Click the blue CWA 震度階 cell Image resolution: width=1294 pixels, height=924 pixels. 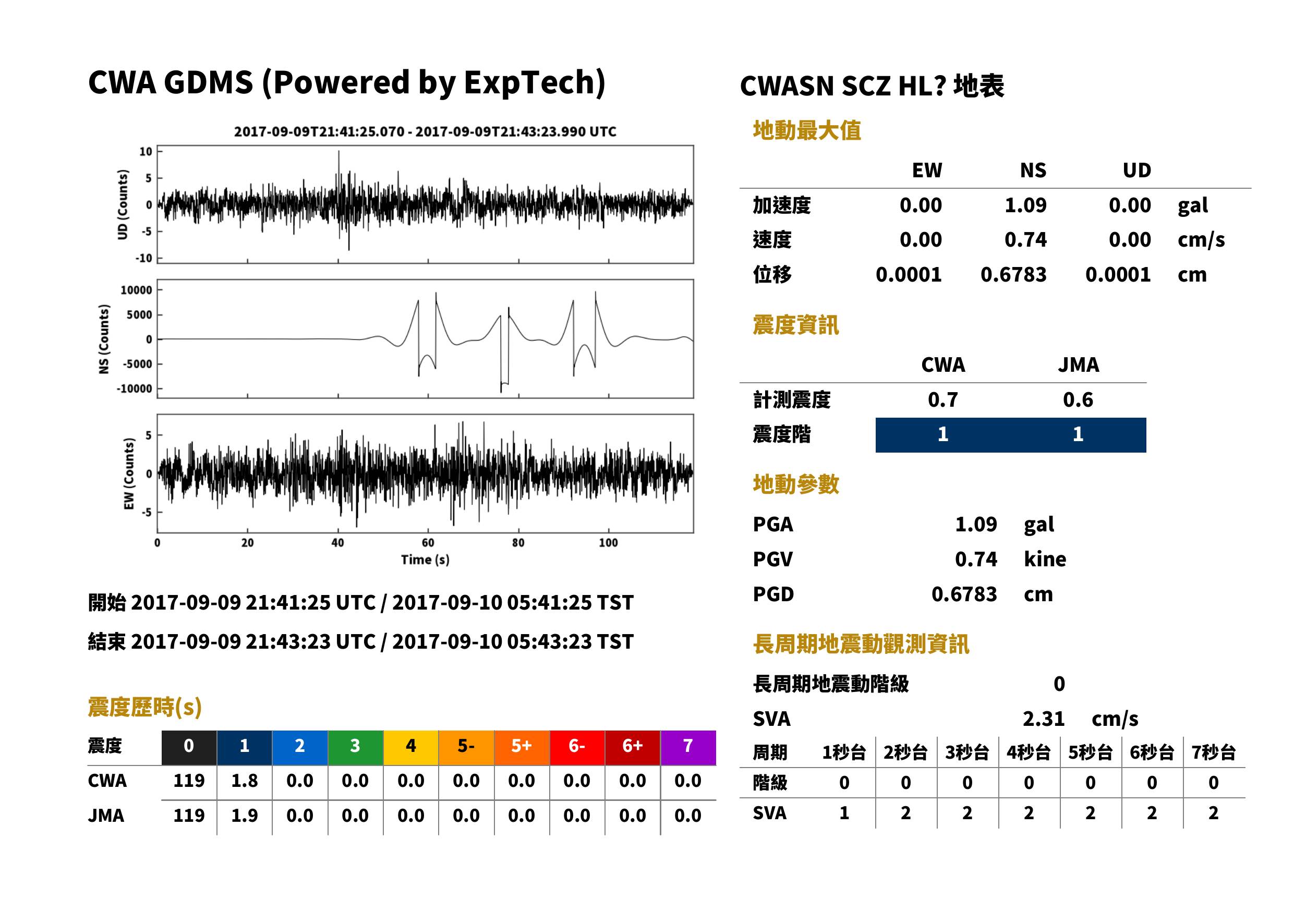click(943, 435)
